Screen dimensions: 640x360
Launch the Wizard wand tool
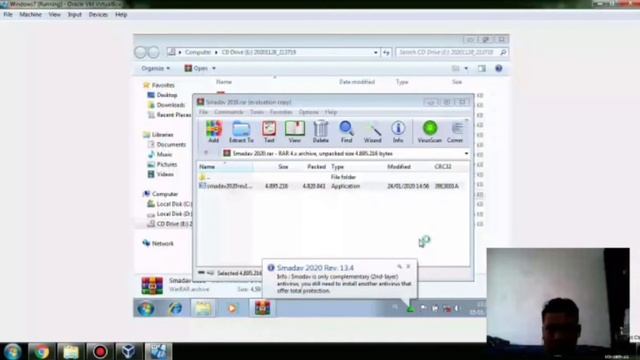coord(372,131)
